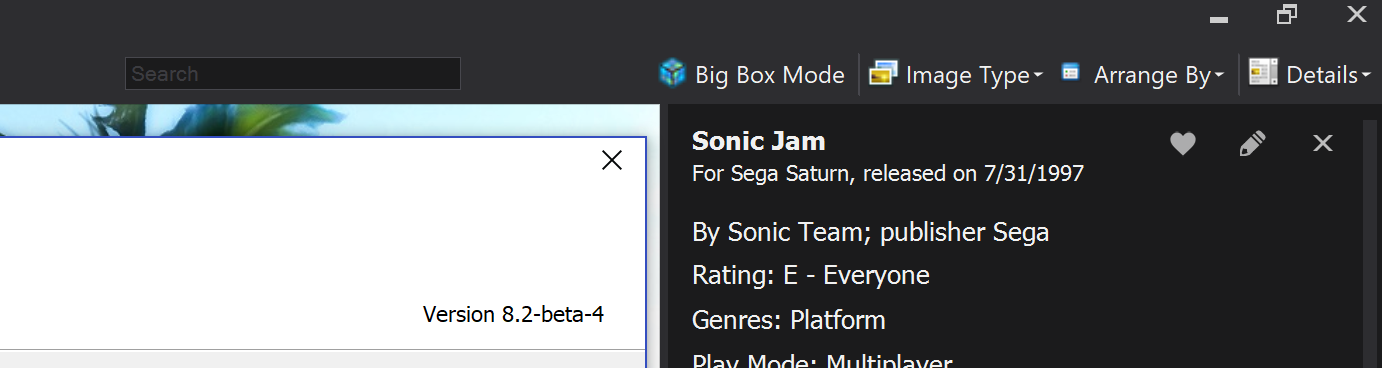Close the Sonic Jam details panel
Viewport: 1382px width, 368px height.
(1322, 144)
